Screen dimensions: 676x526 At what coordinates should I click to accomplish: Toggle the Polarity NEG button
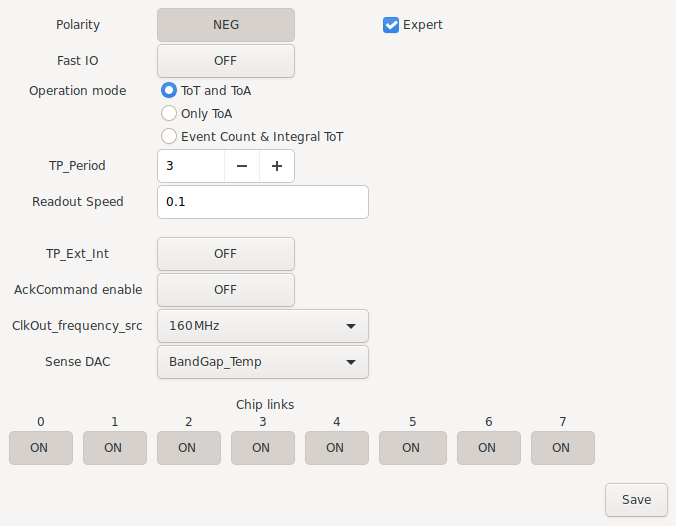tap(226, 25)
